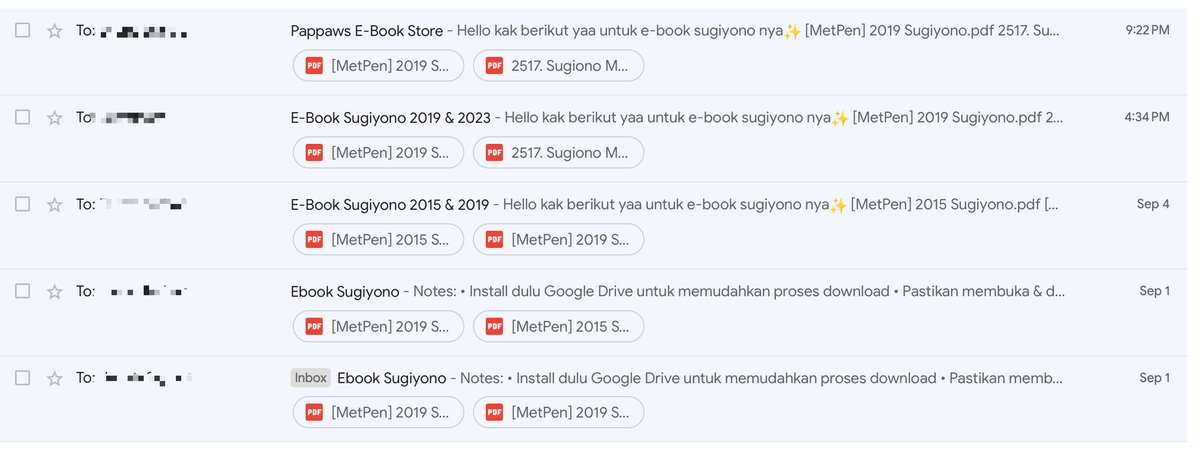Screen dimensions: 1200x454
Task: Open [MetPen] 2019 attachment in Pappaws E-Book Store email
Action: (x=379, y=66)
